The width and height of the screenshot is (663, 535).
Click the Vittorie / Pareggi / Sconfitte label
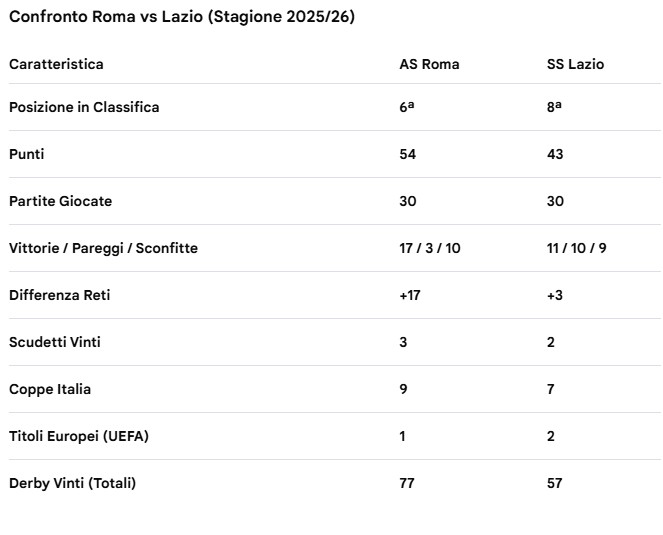pos(103,248)
